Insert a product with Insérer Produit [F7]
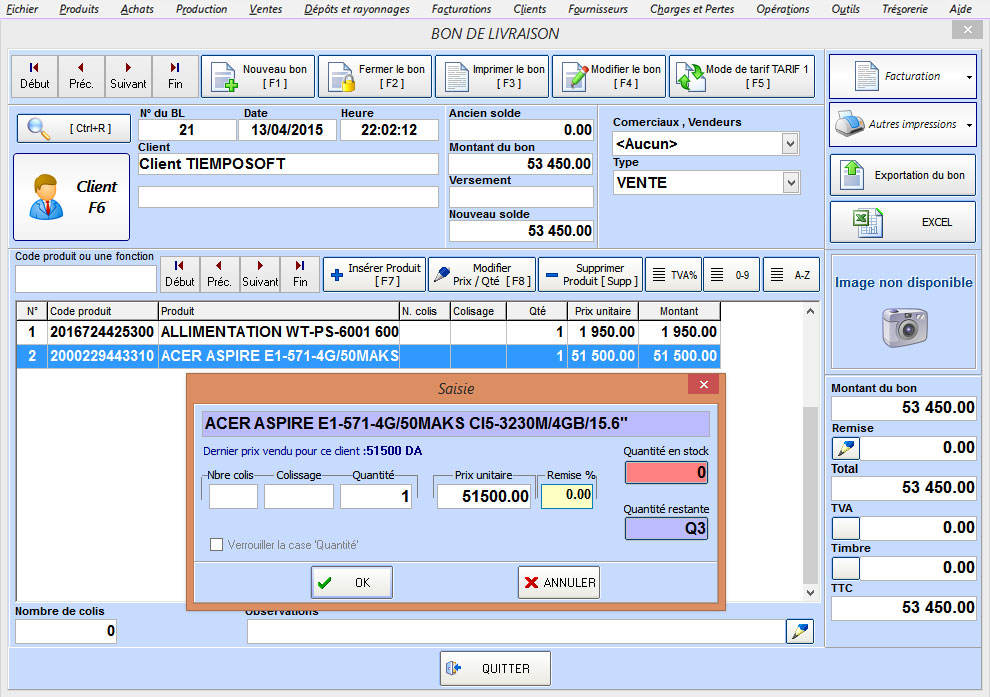 pos(375,275)
